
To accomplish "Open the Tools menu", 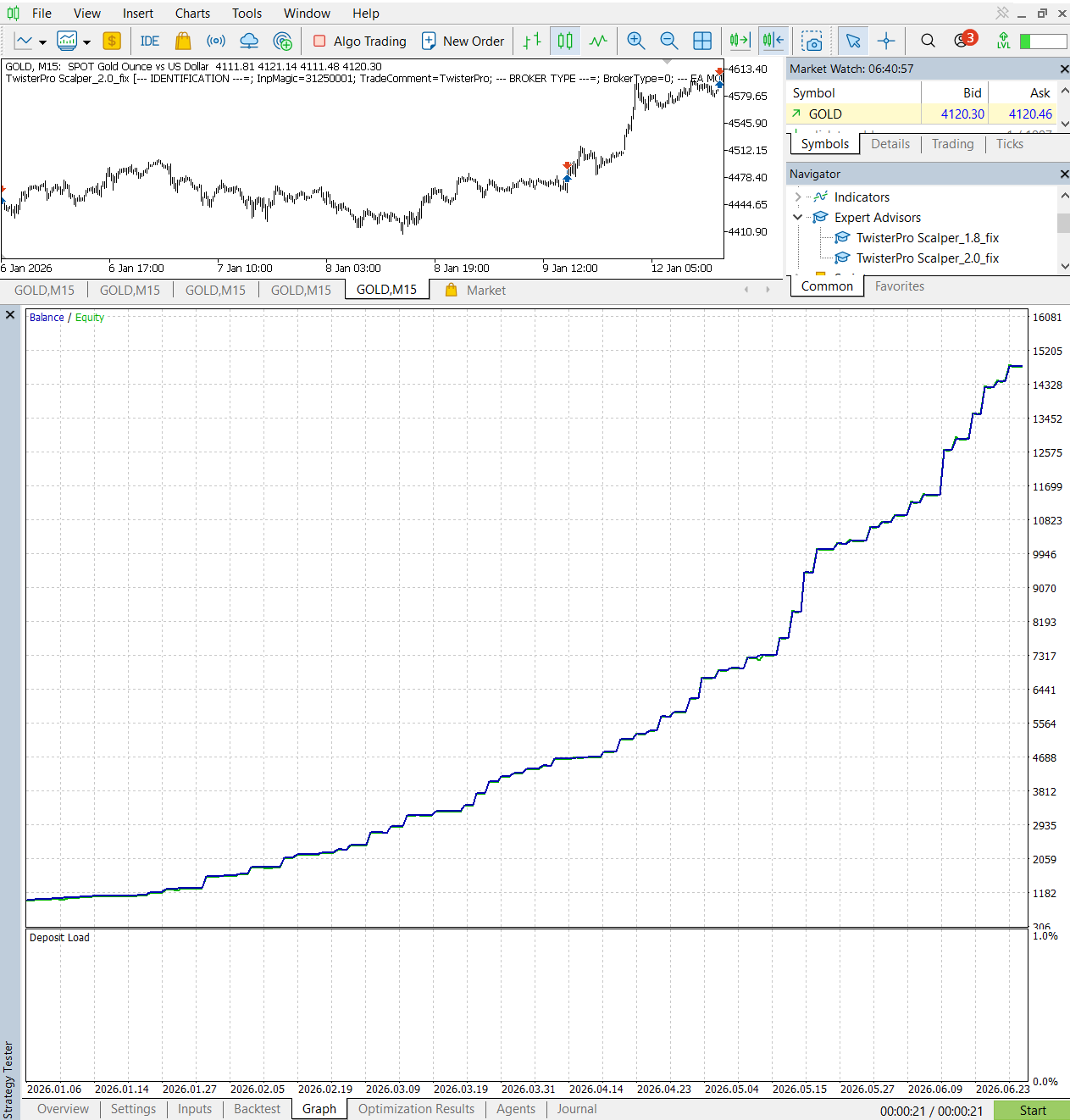I will pos(247,14).
